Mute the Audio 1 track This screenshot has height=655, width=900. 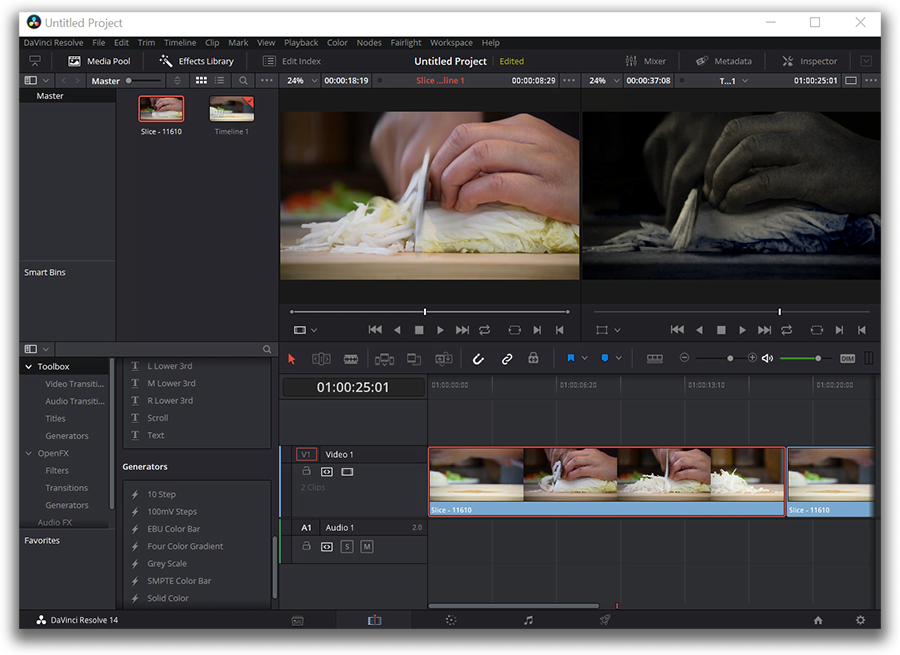367,546
